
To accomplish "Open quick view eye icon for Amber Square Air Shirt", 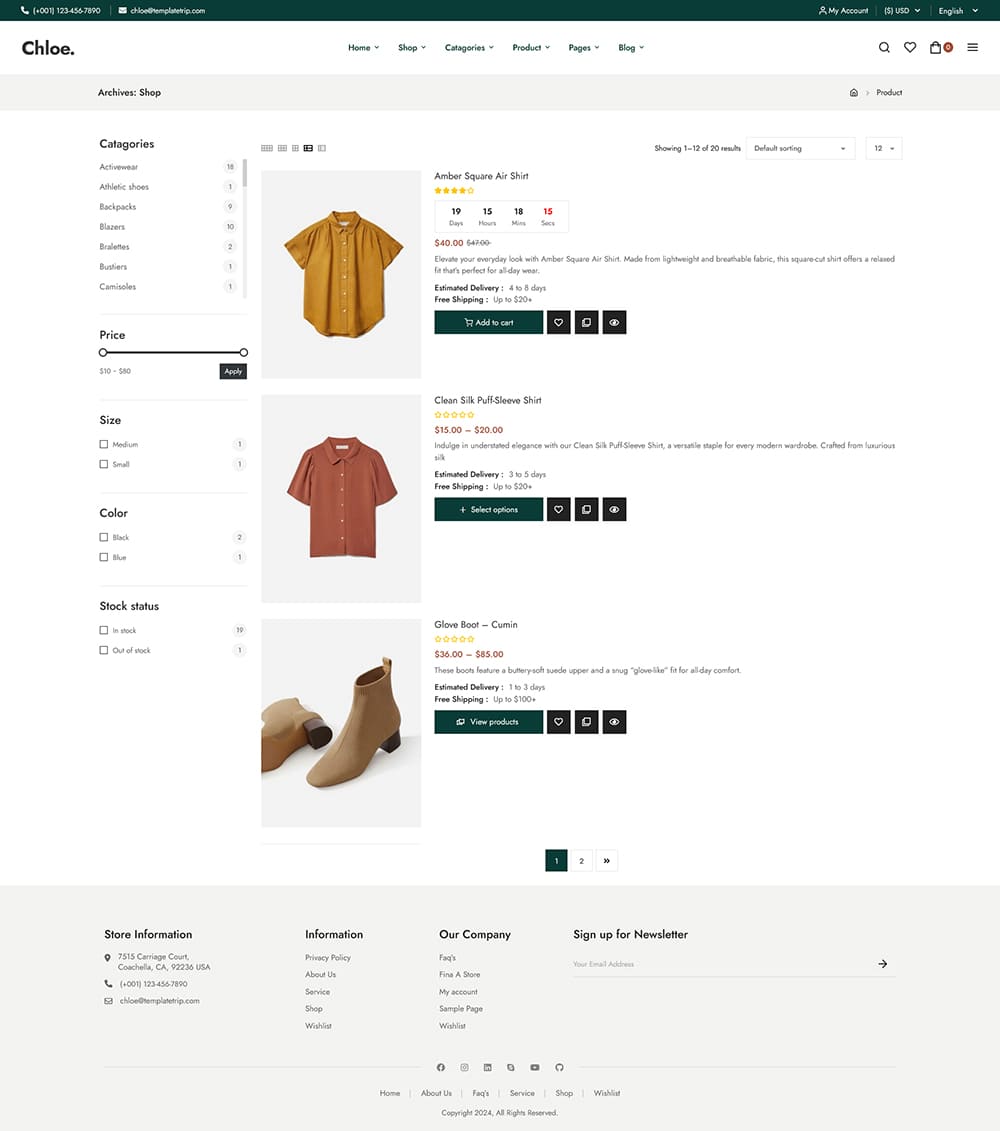I will click(x=614, y=322).
